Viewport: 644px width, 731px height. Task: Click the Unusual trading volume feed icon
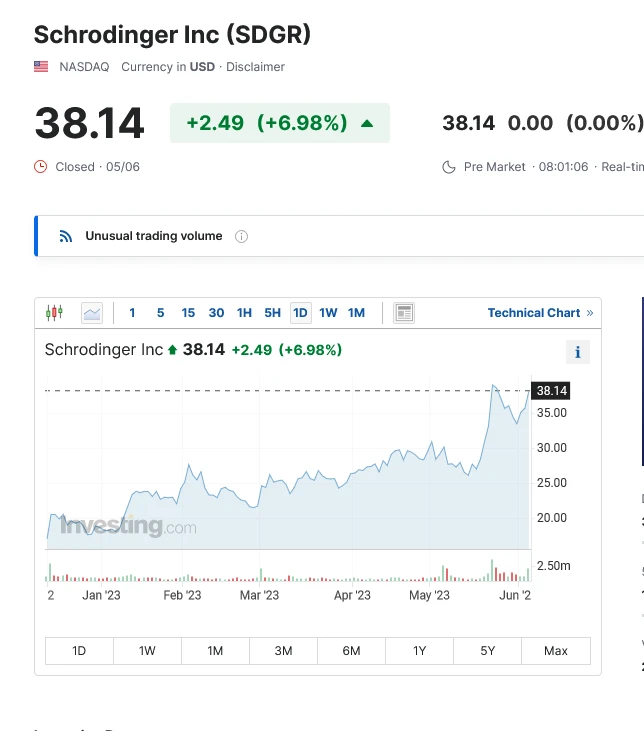tap(66, 237)
